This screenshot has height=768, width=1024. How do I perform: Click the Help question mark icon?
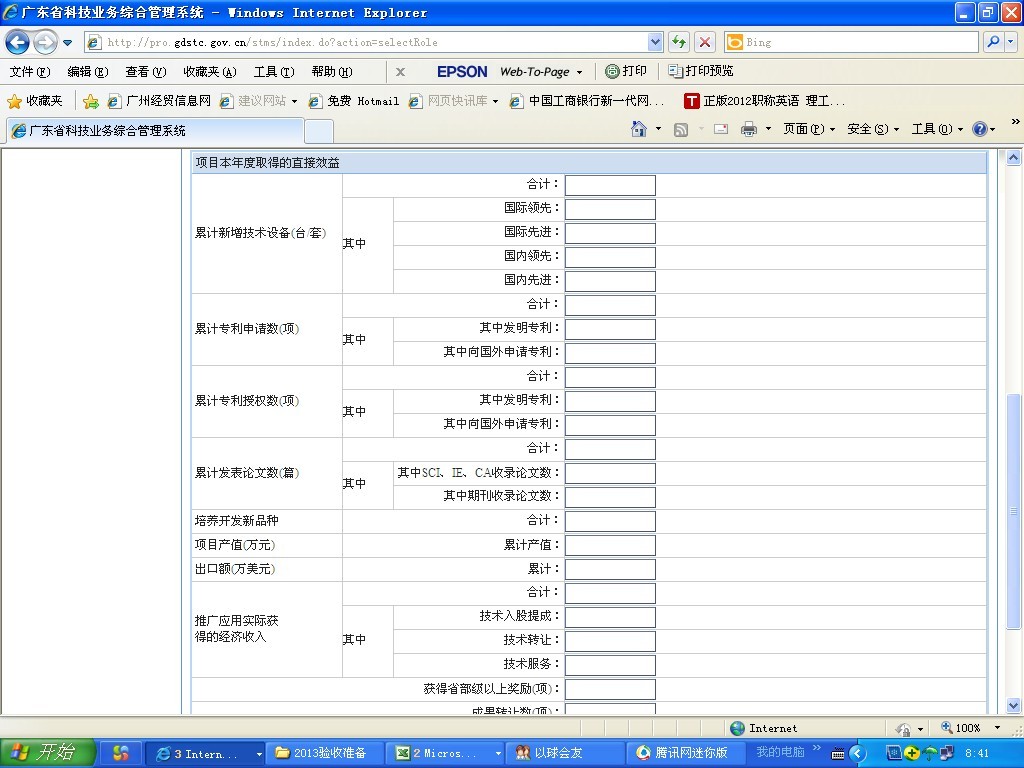980,129
